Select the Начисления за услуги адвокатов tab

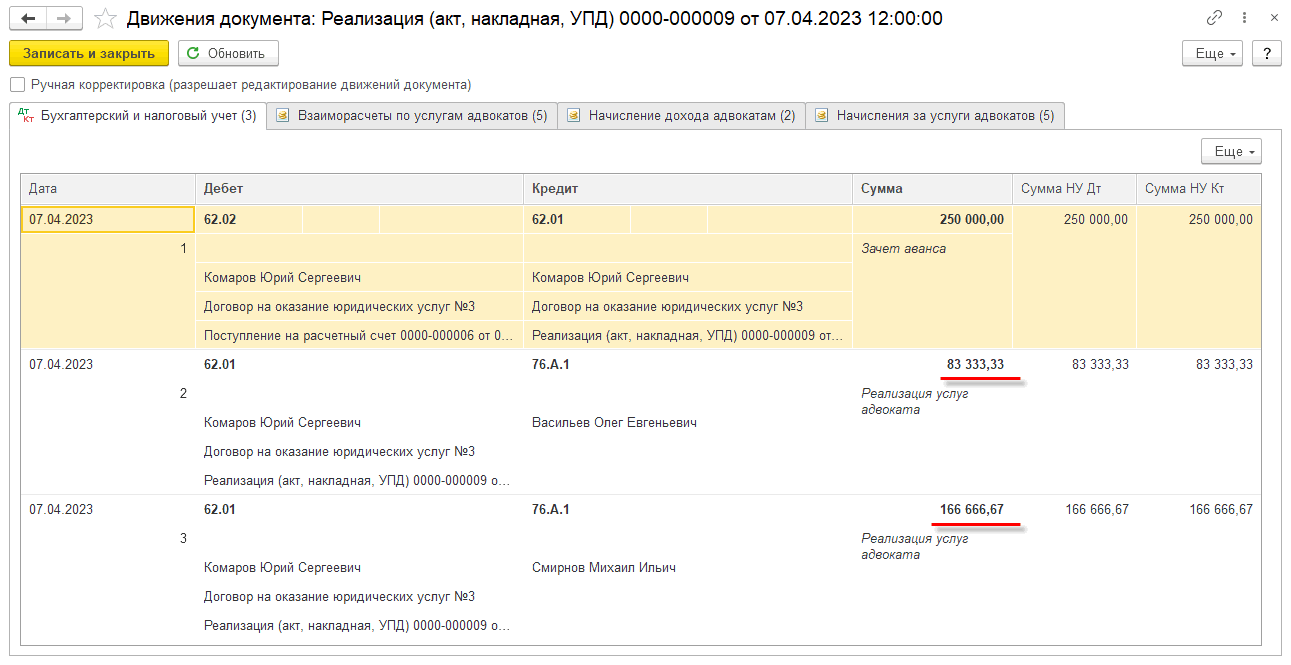click(935, 116)
